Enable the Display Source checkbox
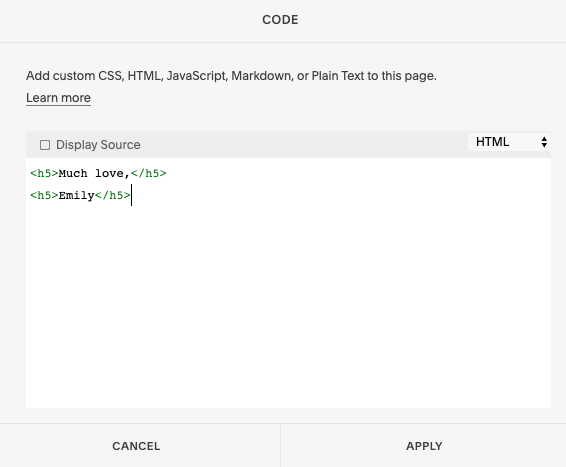 tap(45, 145)
